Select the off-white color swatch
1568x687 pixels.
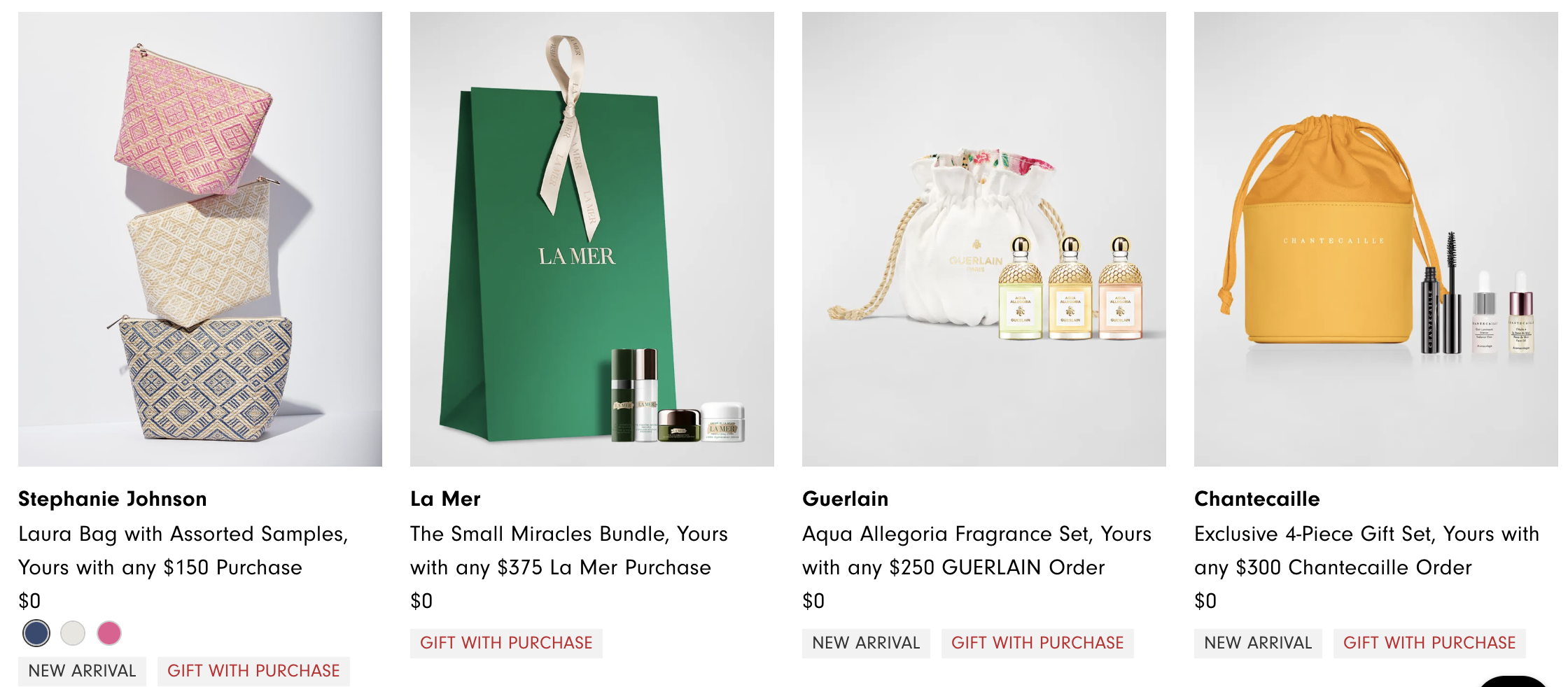click(x=73, y=633)
